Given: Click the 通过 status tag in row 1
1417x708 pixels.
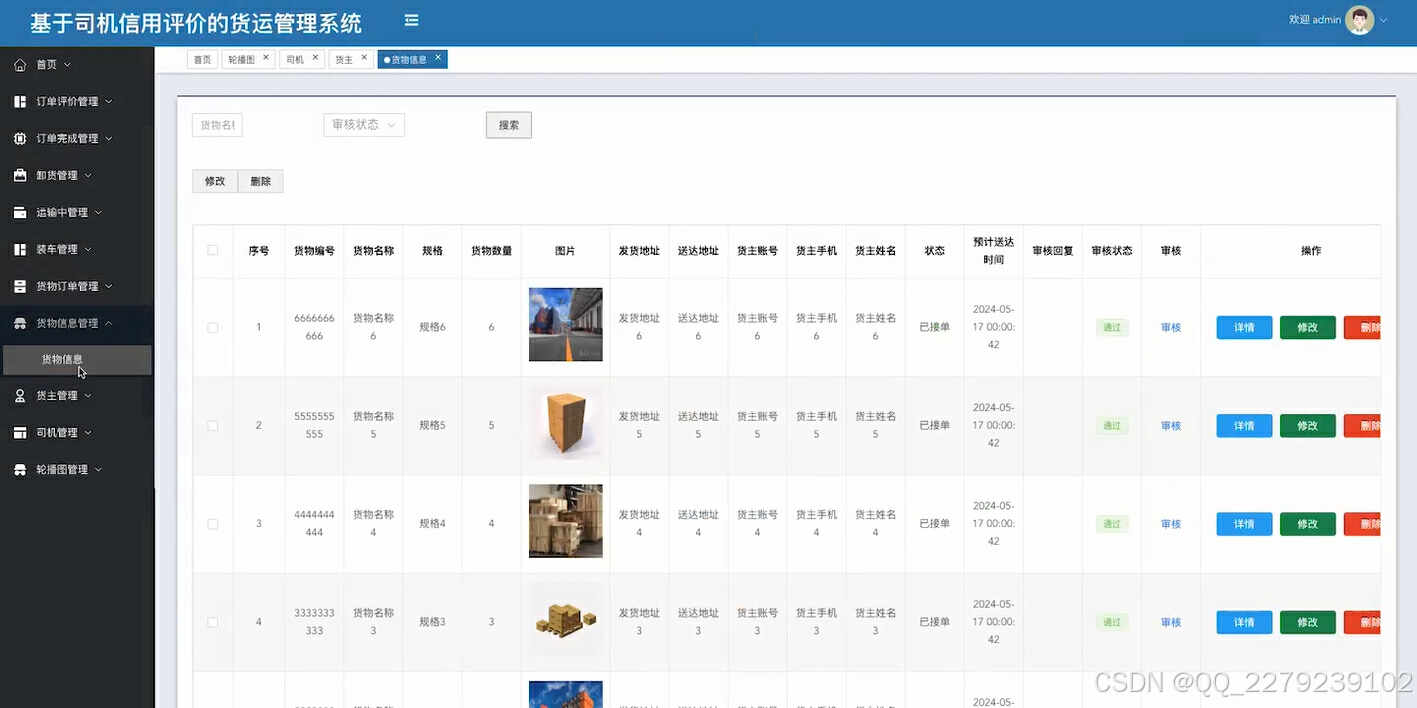Looking at the screenshot, I should [1112, 327].
